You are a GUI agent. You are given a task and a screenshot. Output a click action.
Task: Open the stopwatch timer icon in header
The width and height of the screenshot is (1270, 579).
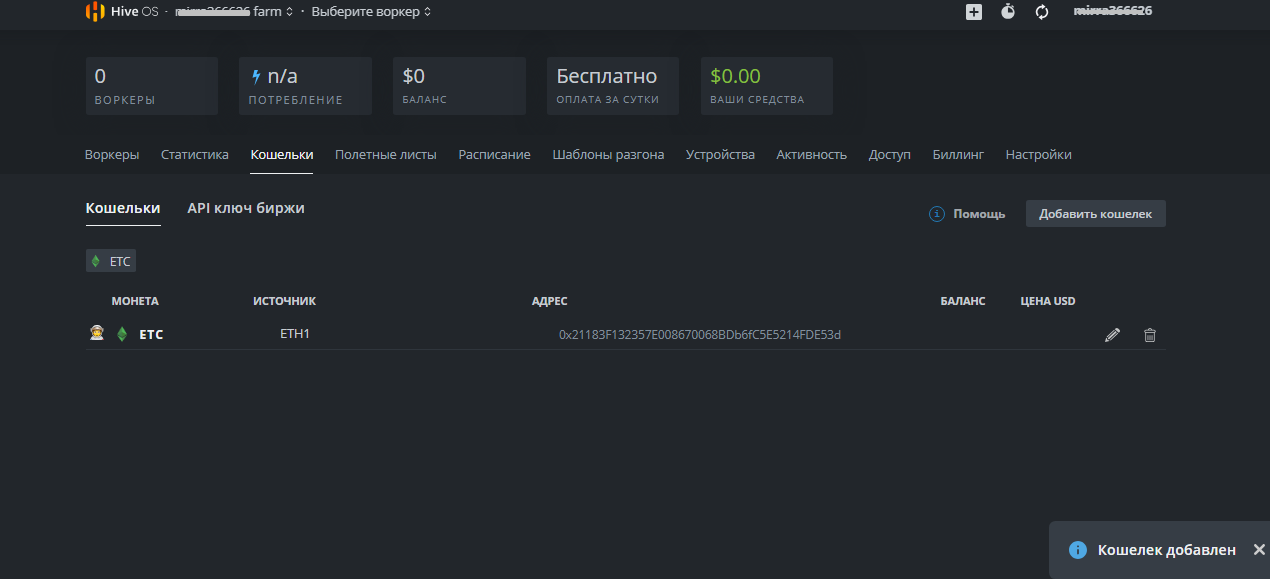(x=1008, y=12)
